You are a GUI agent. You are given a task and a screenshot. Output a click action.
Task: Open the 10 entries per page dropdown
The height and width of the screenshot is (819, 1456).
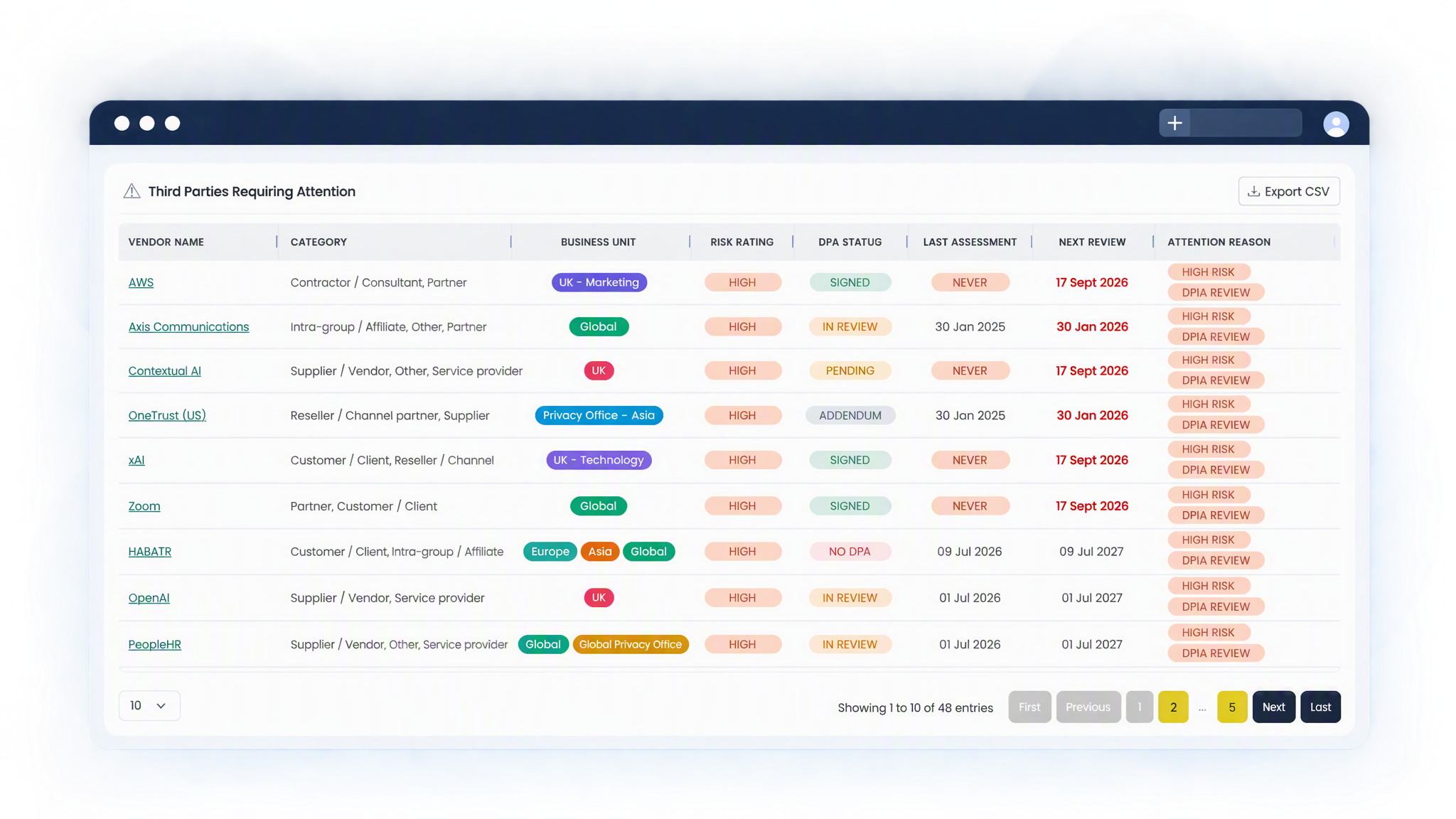tap(149, 705)
